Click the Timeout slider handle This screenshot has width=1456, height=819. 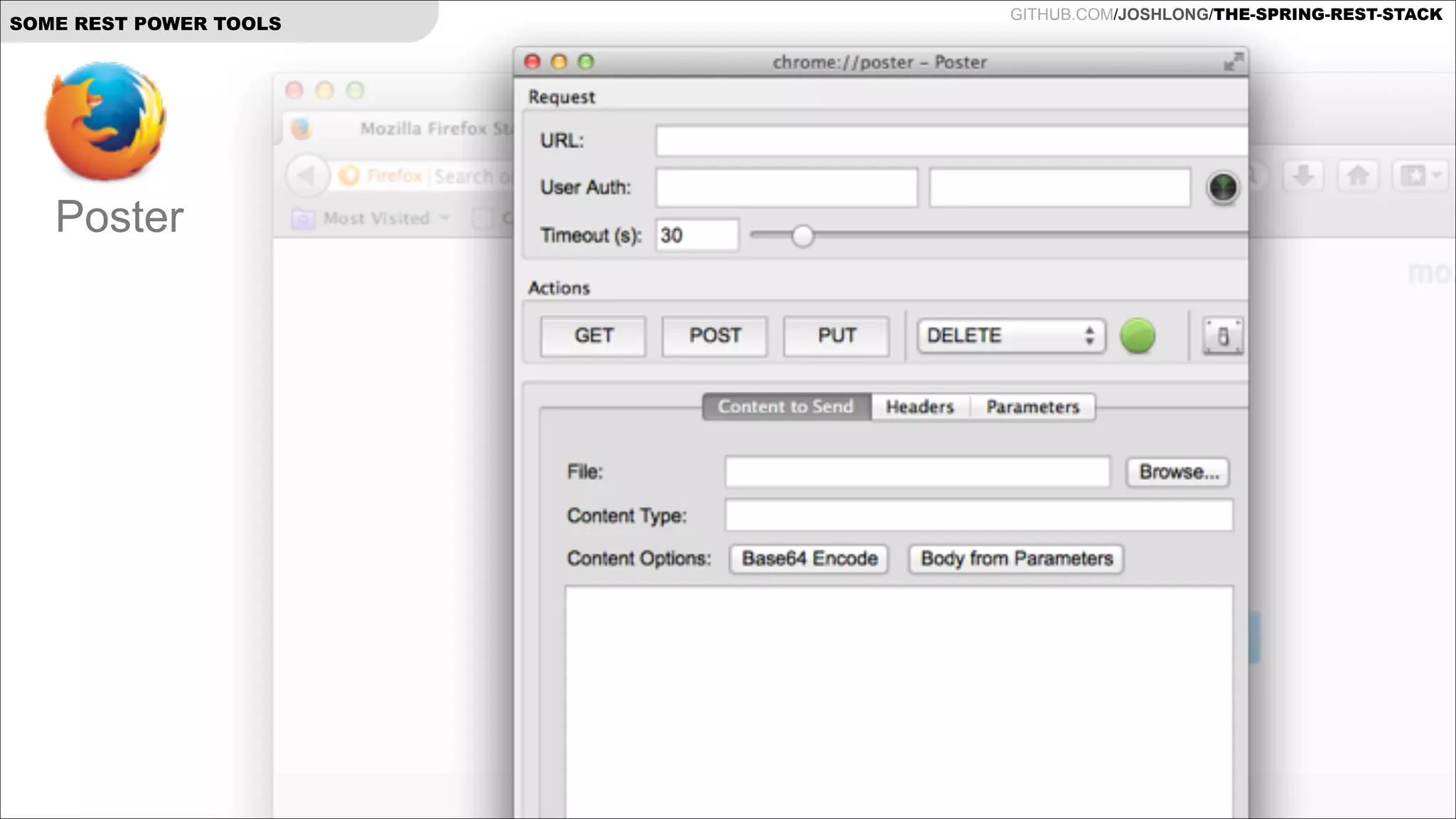click(x=803, y=236)
